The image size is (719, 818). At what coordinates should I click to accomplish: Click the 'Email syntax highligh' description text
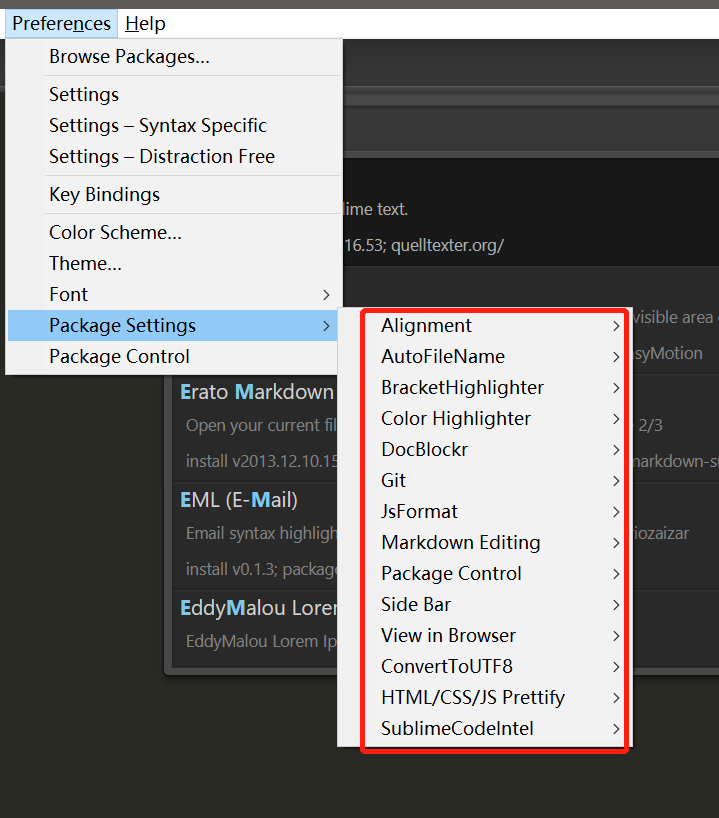click(261, 533)
